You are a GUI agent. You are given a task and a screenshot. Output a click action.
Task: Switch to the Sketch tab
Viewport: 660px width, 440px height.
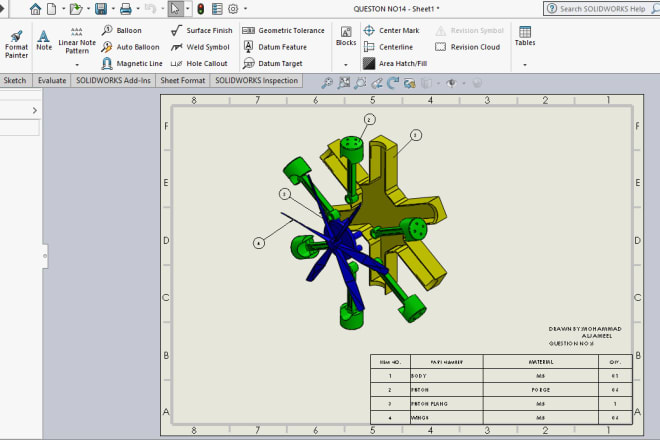pyautogui.click(x=15, y=80)
